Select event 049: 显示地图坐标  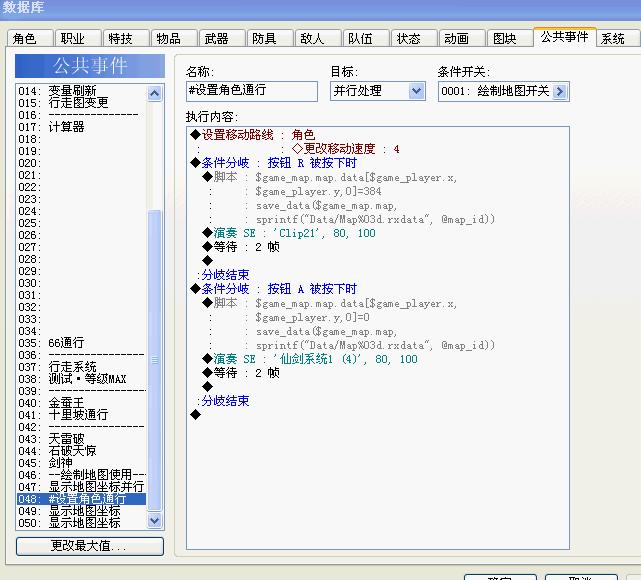tap(81, 511)
